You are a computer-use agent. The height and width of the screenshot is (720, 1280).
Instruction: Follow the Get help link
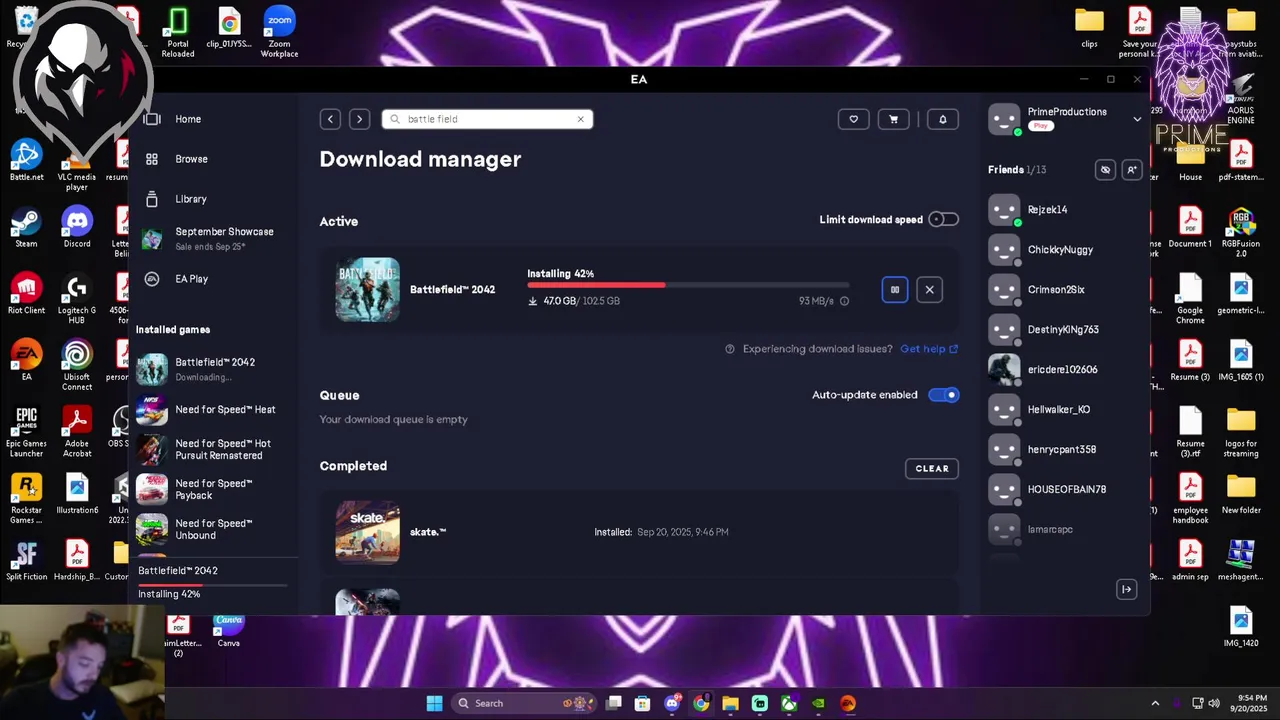pyautogui.click(x=929, y=349)
